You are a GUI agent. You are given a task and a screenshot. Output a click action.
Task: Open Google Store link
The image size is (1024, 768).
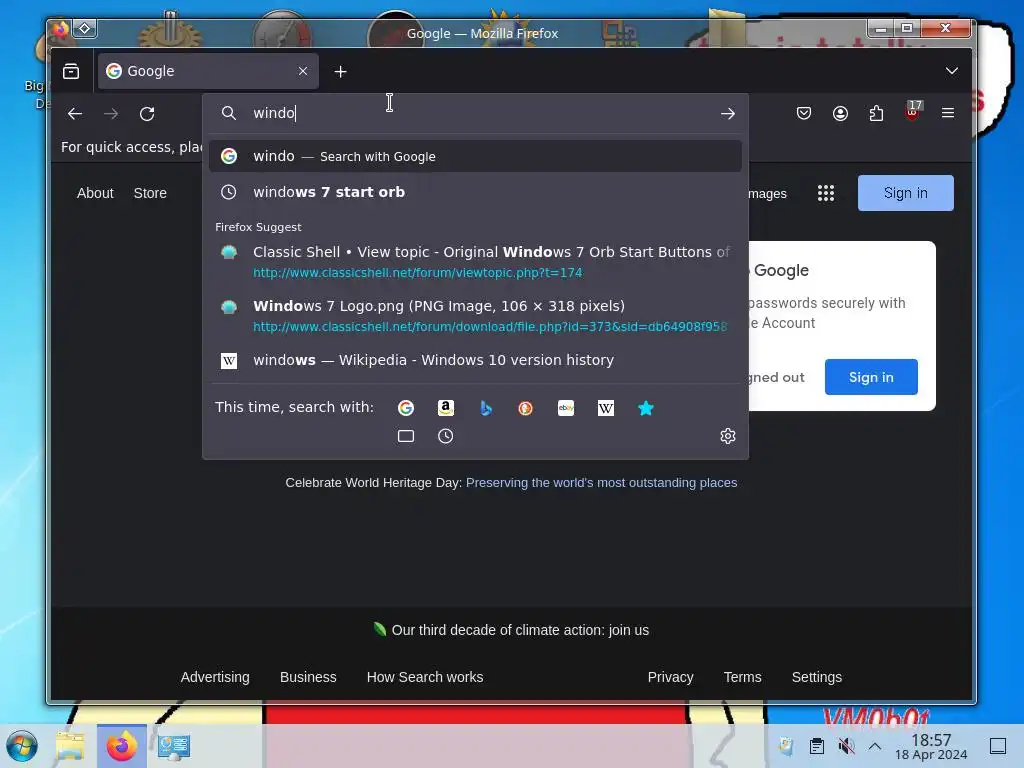click(150, 193)
